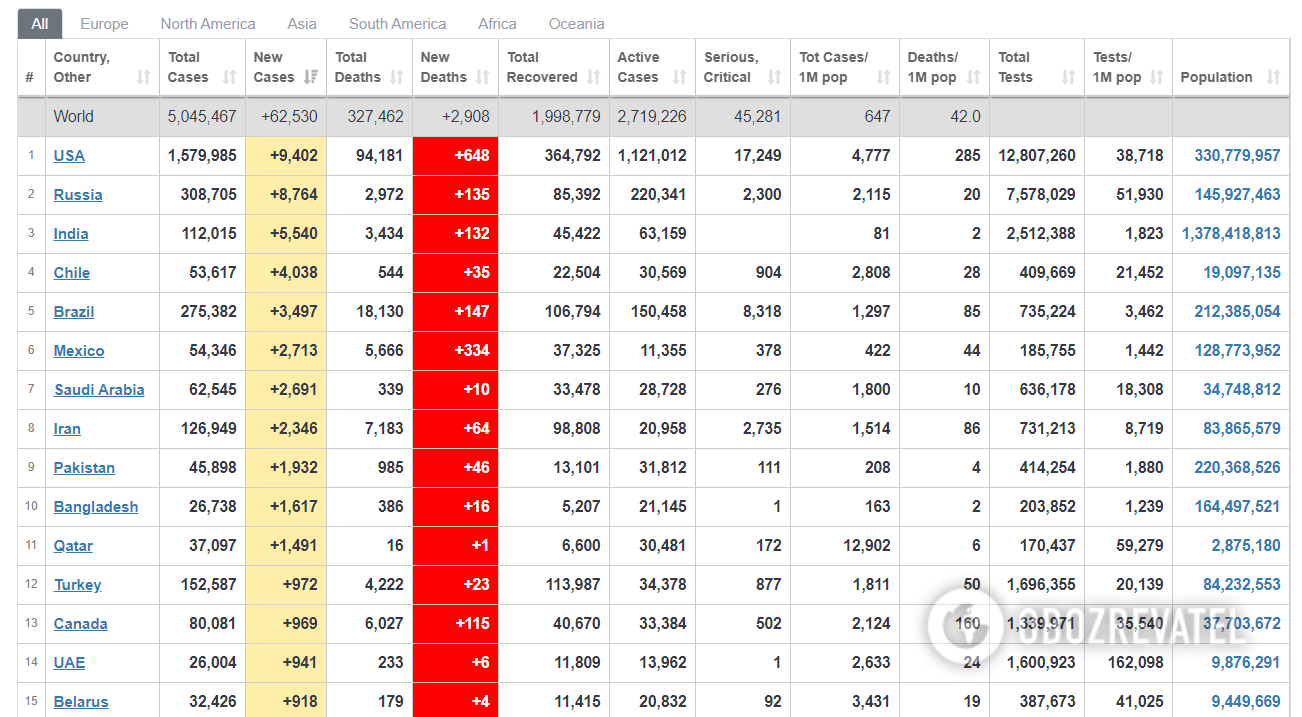Select the North America tab
The image size is (1302, 717).
[208, 23]
